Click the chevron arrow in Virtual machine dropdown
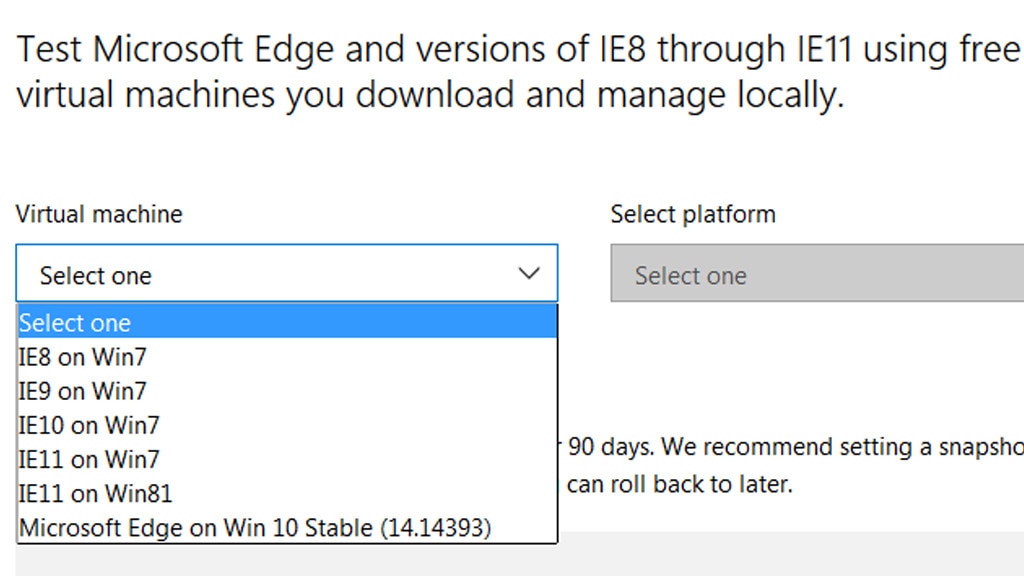Screen dimensions: 1024x576 pos(529,274)
